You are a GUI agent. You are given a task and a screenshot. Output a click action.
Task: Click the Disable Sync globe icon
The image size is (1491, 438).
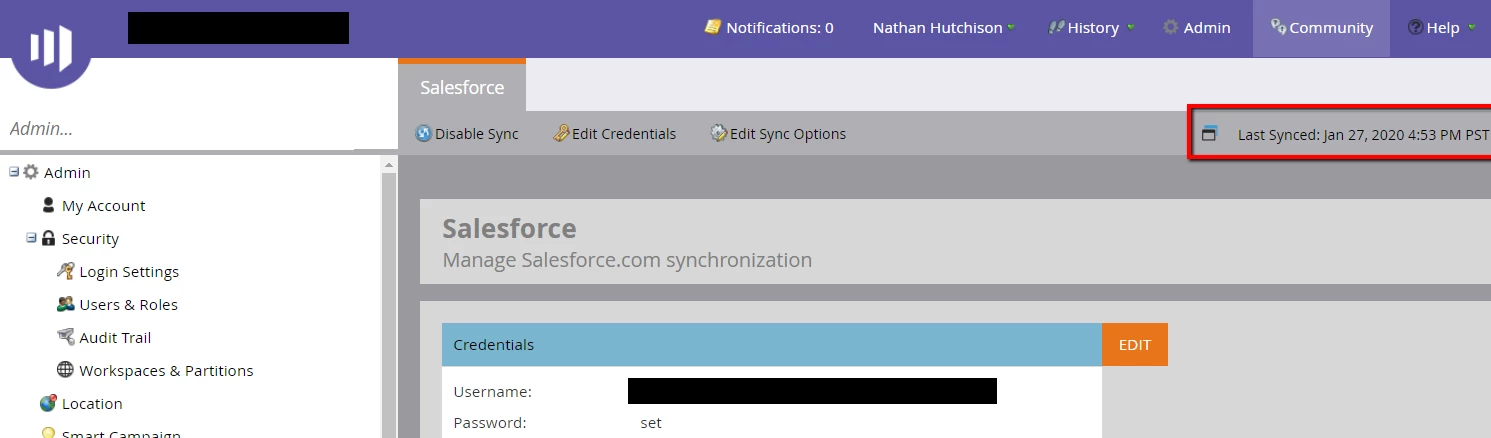[423, 133]
